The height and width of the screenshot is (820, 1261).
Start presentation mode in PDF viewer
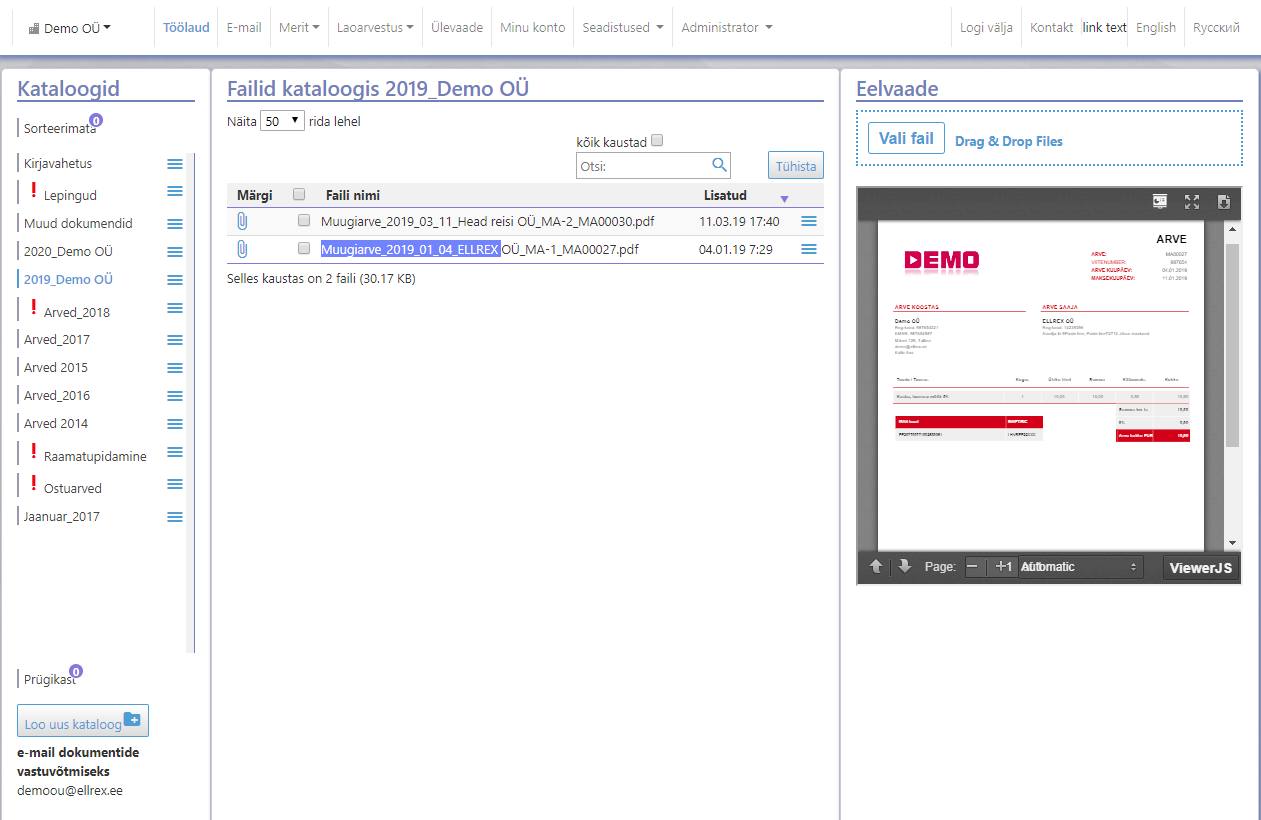1161,201
